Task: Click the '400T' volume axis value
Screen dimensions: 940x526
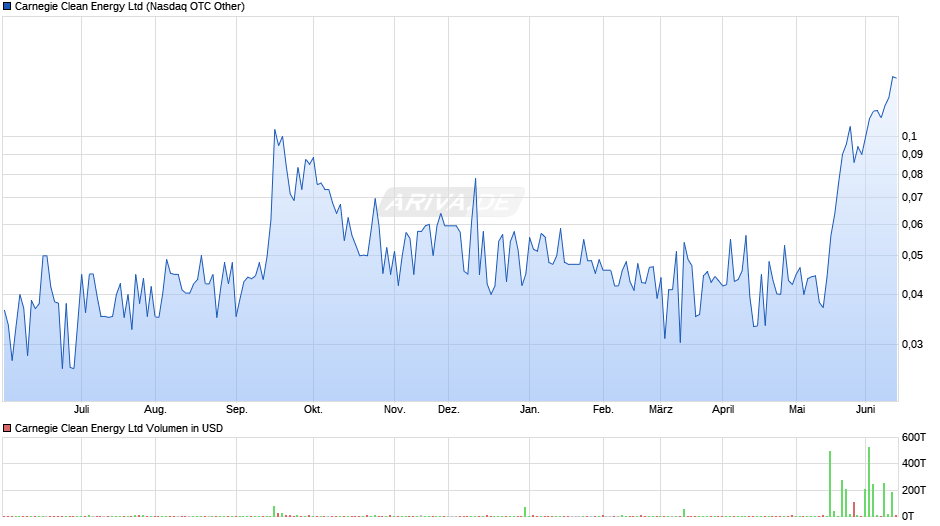Action: pyautogui.click(x=914, y=463)
